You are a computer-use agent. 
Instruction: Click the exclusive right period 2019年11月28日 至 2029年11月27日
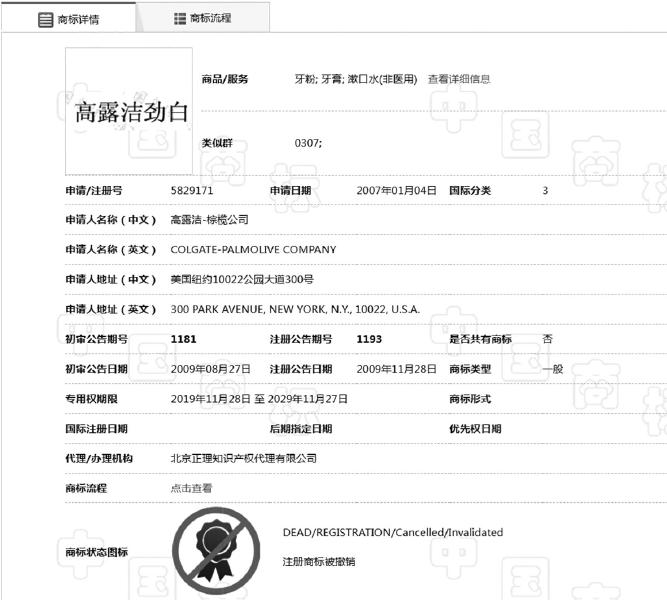point(259,399)
